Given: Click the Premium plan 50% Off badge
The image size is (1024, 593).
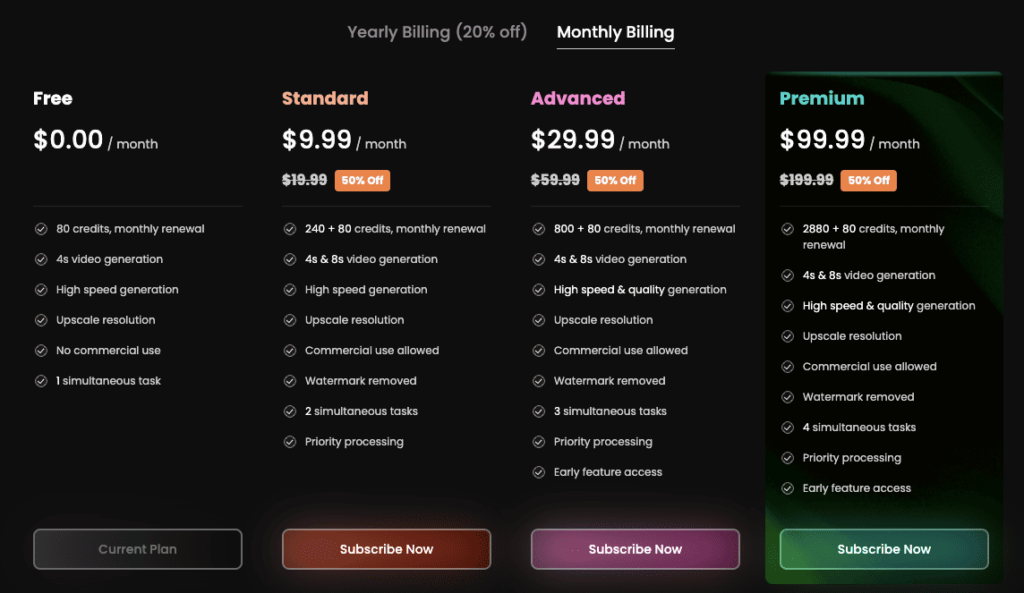Looking at the screenshot, I should [869, 180].
